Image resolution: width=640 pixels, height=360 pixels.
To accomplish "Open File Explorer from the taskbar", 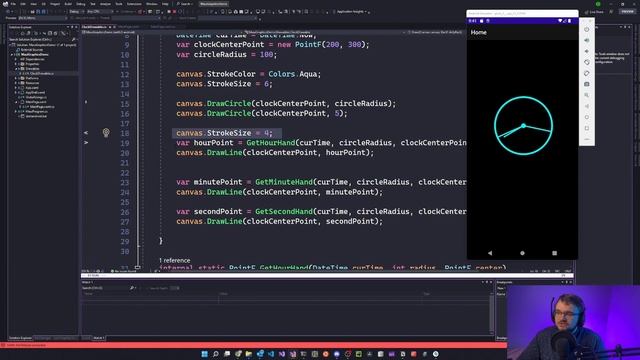I will tap(249, 354).
